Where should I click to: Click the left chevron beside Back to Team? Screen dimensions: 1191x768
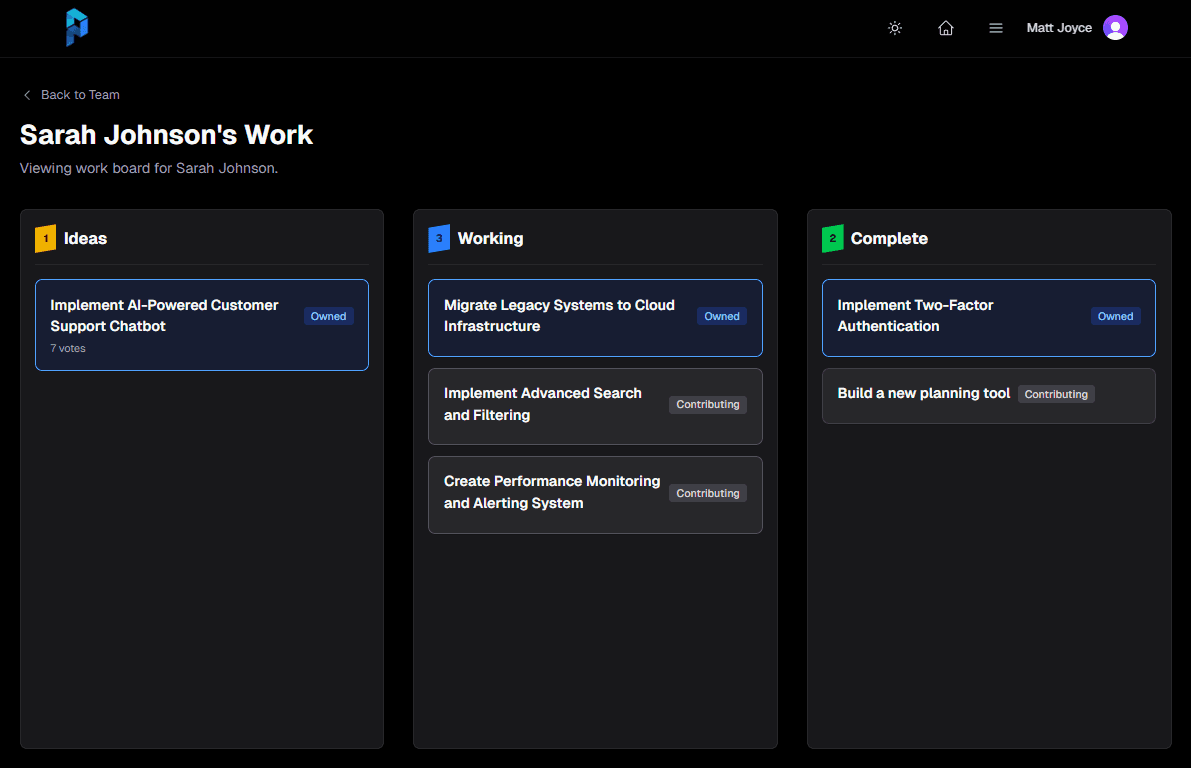click(x=27, y=95)
